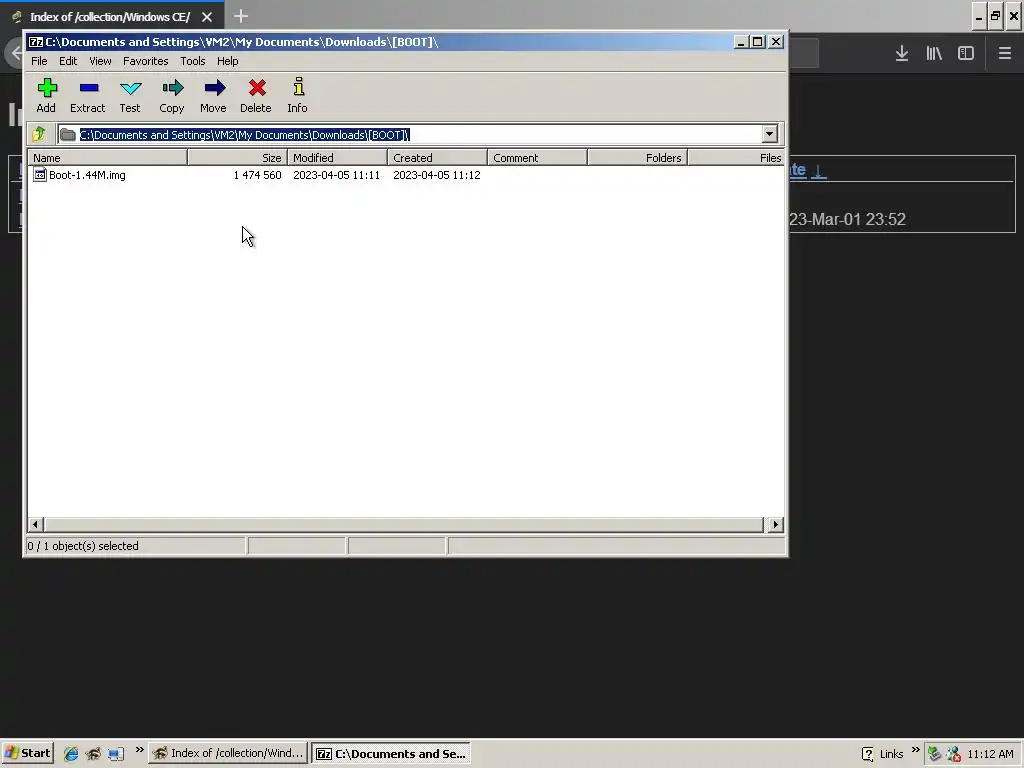This screenshot has width=1024, height=768.
Task: Expand the quick launch overflow chevron
Action: [139, 750]
